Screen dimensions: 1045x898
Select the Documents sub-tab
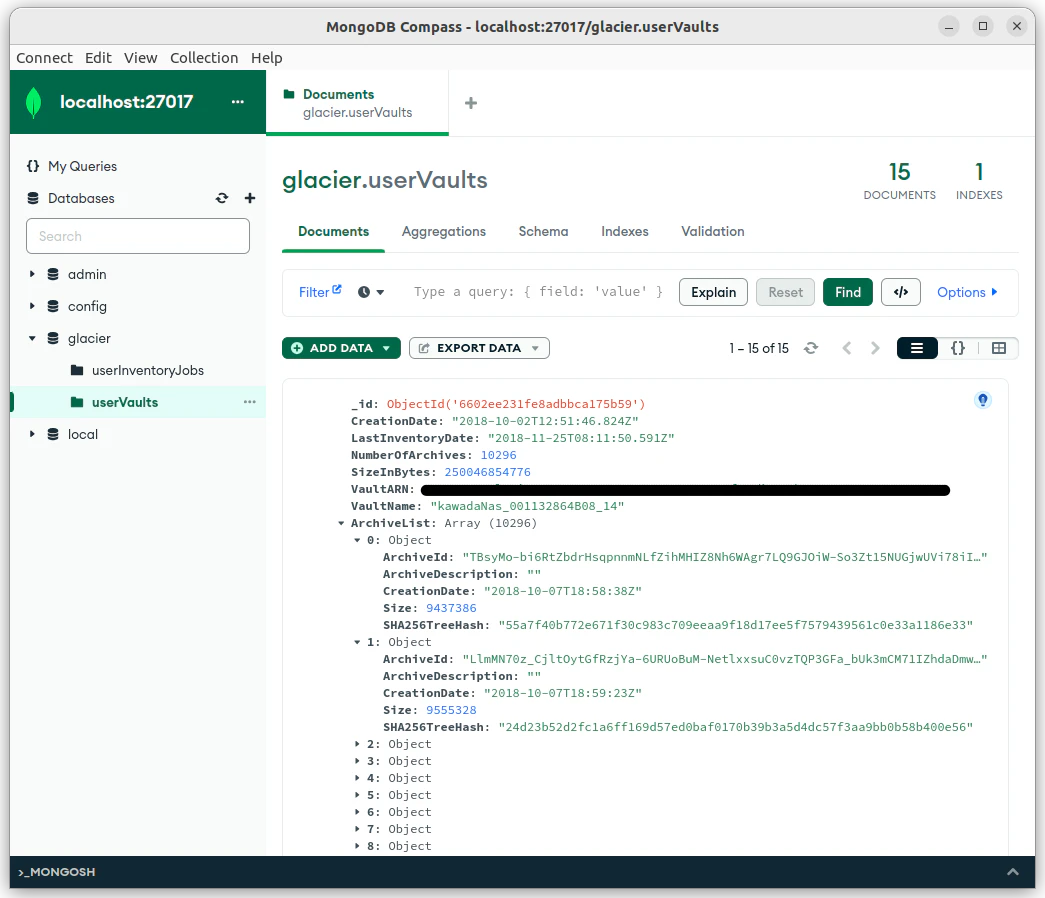[333, 231]
